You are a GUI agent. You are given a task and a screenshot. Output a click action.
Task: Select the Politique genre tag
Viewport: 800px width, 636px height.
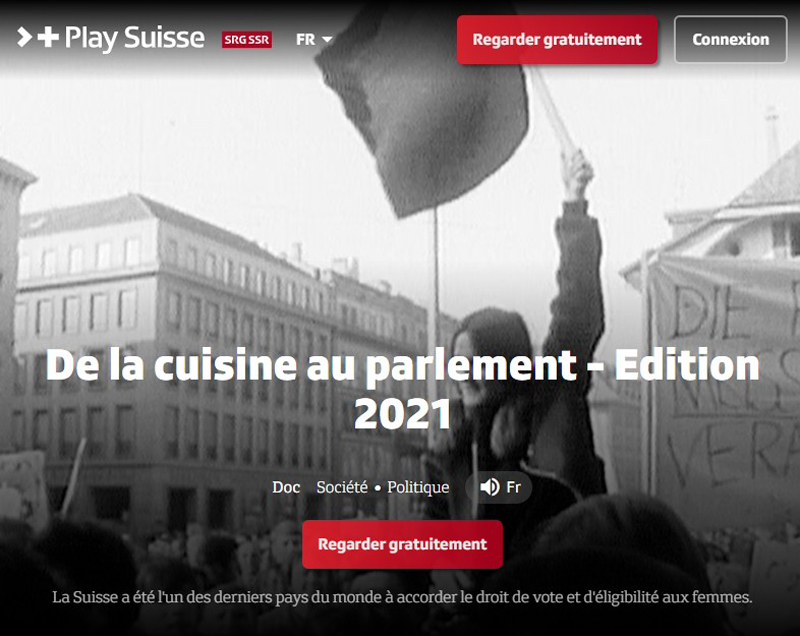pyautogui.click(x=418, y=487)
